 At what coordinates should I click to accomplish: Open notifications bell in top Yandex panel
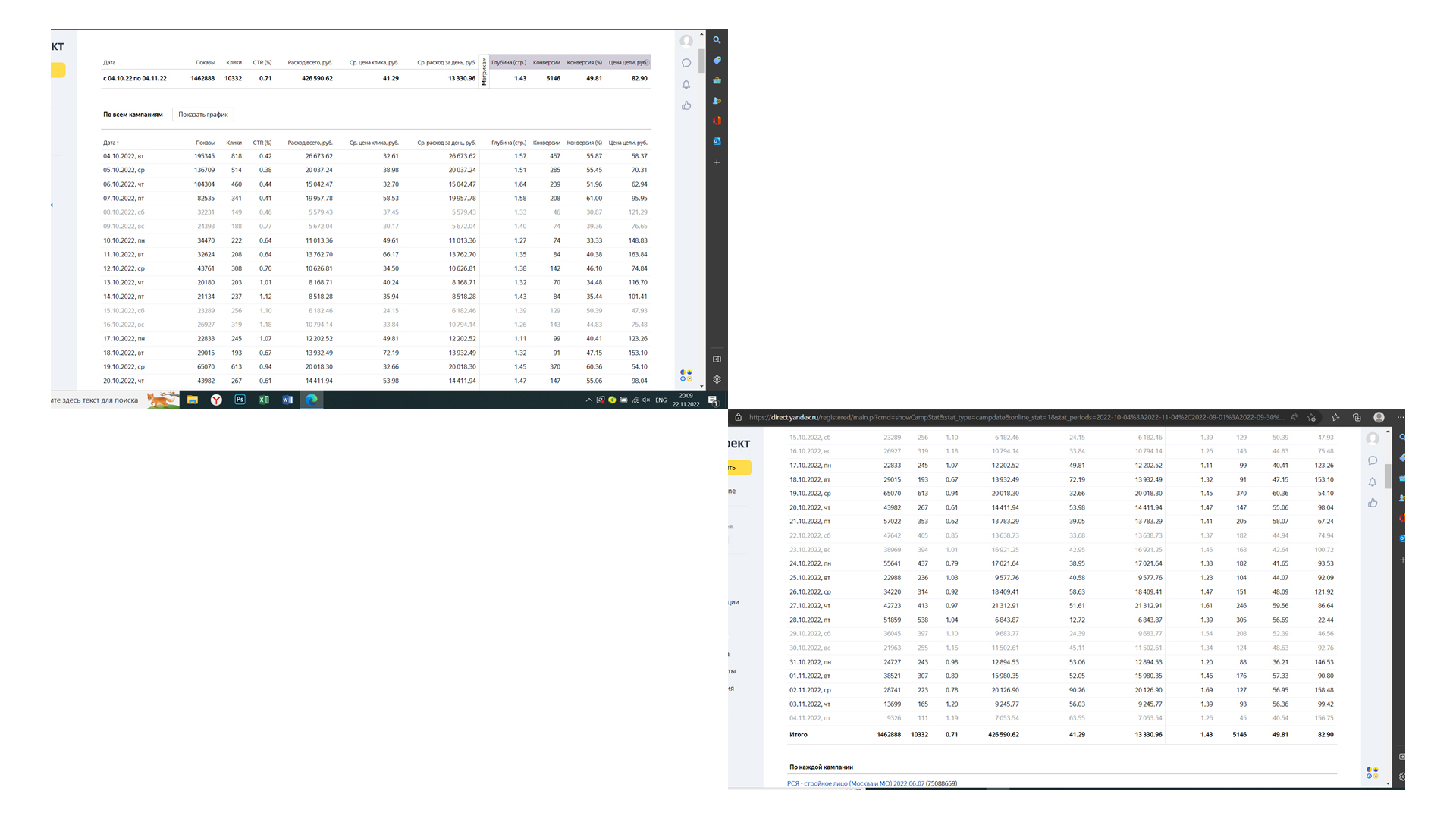pyautogui.click(x=686, y=85)
